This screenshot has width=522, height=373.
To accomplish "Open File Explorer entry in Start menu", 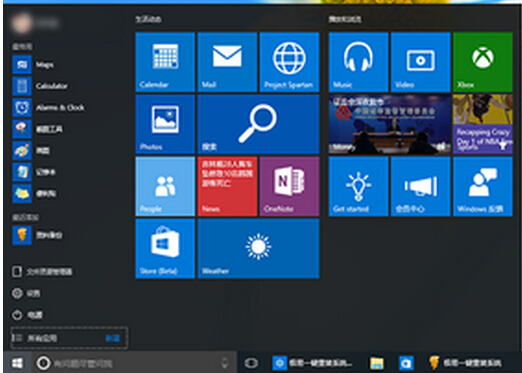I will coord(42,272).
